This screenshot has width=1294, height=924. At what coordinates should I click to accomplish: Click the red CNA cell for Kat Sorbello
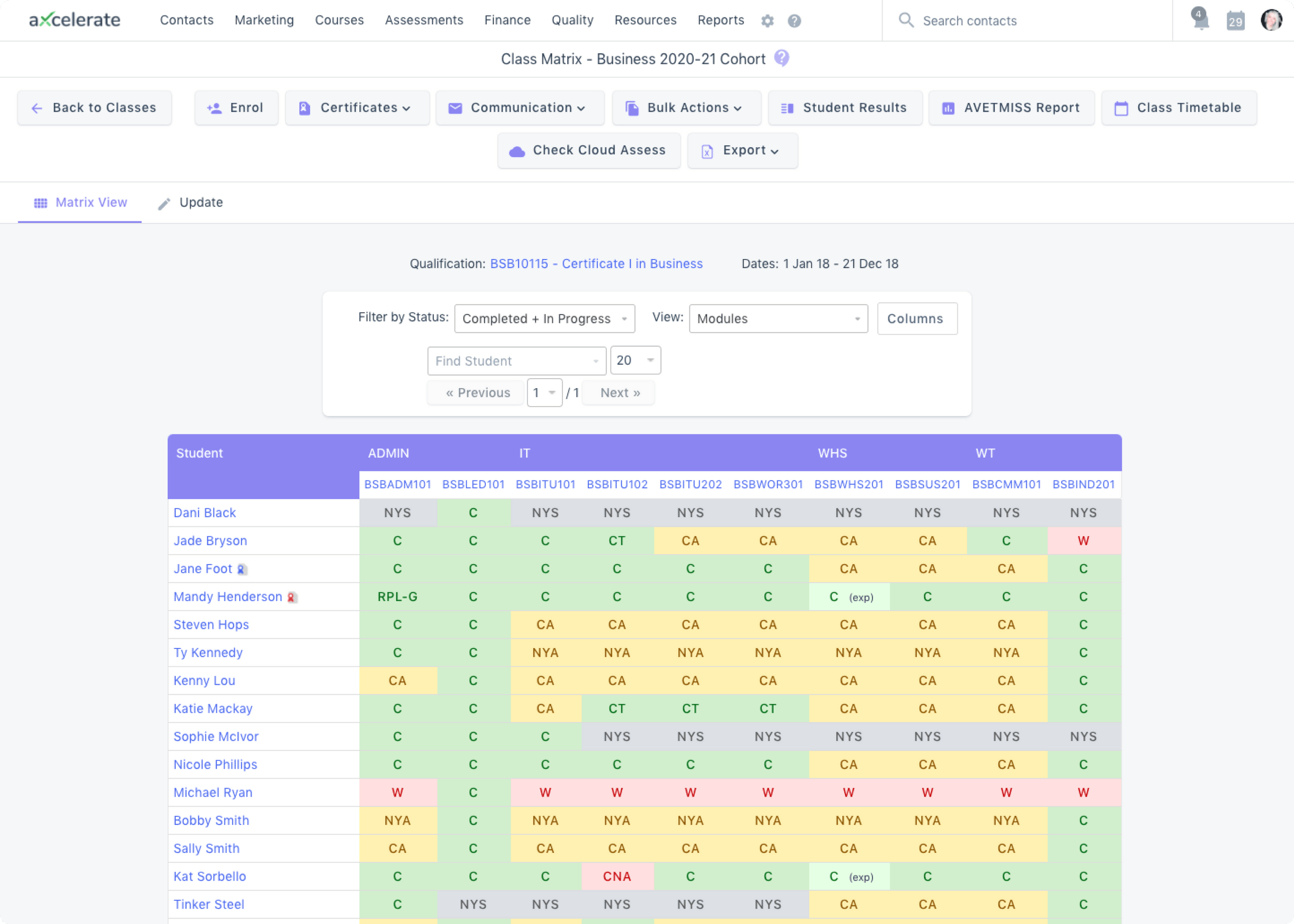pyautogui.click(x=617, y=876)
